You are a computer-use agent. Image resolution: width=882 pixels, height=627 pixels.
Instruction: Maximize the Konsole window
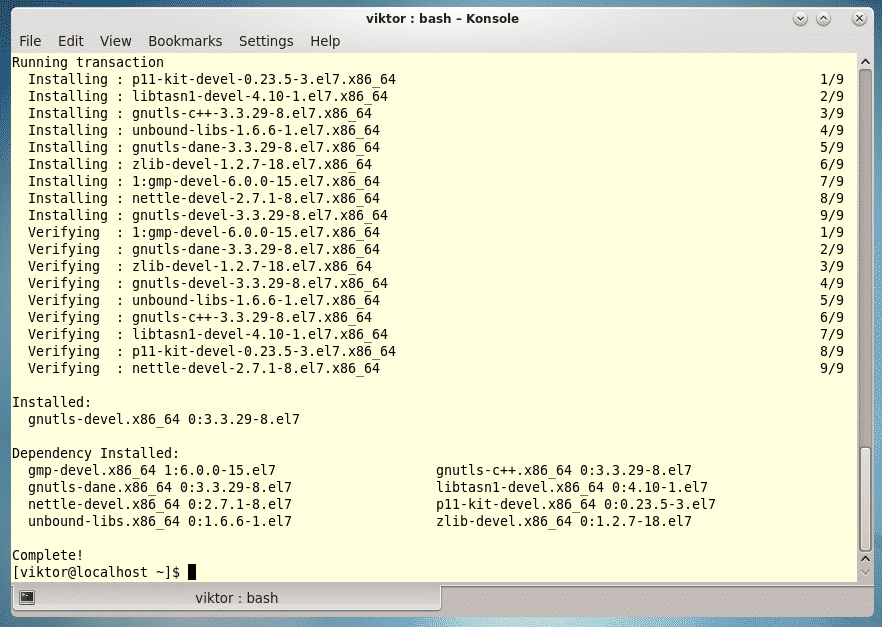tap(824, 19)
